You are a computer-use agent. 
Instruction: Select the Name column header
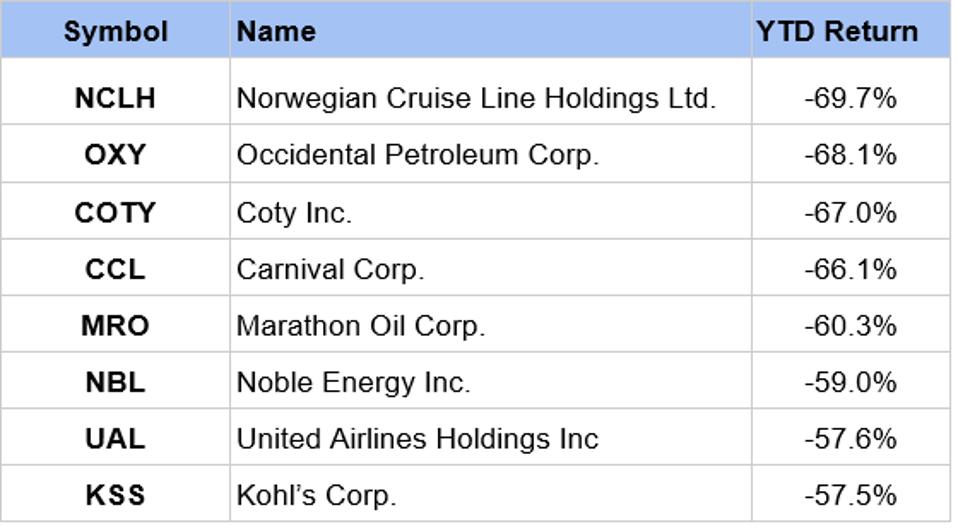click(276, 31)
